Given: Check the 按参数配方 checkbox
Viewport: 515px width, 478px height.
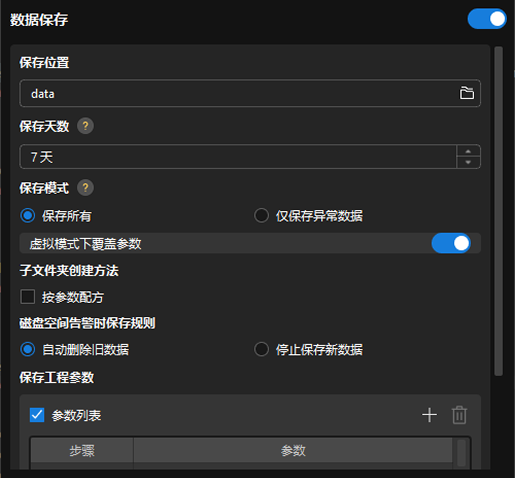Looking at the screenshot, I should pos(28,297).
